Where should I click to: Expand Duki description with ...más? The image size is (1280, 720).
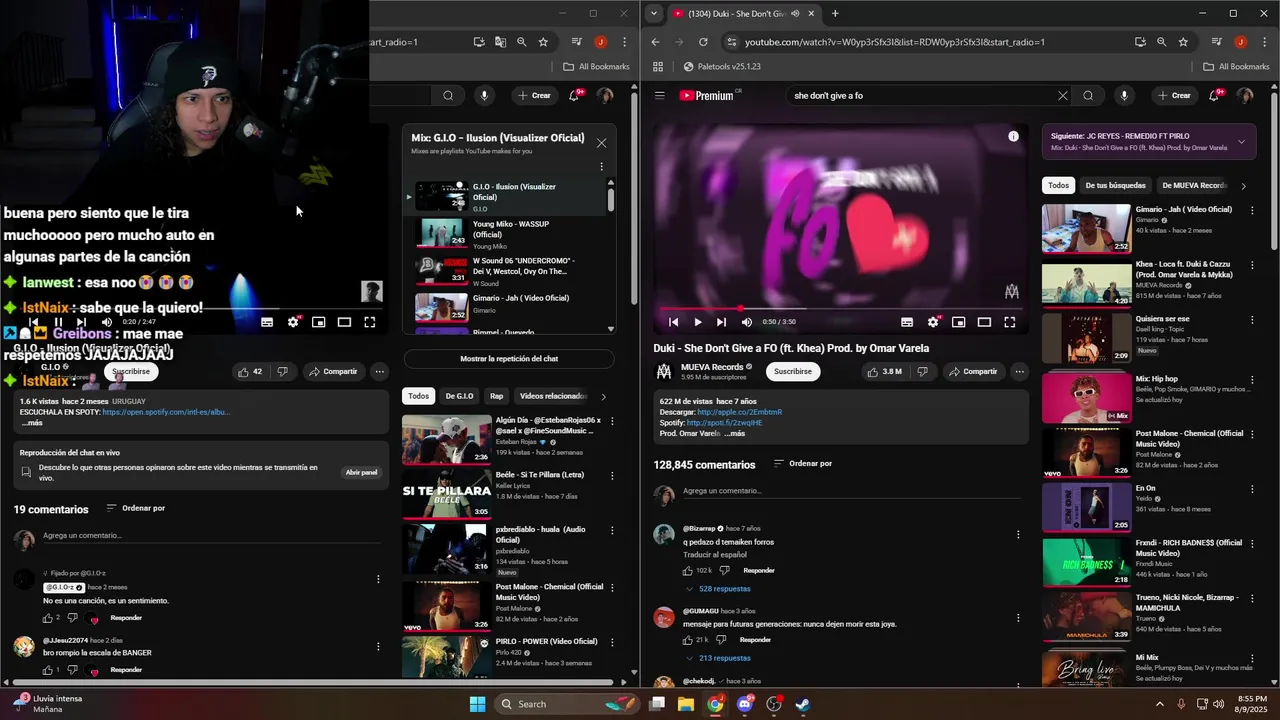[x=734, y=434]
